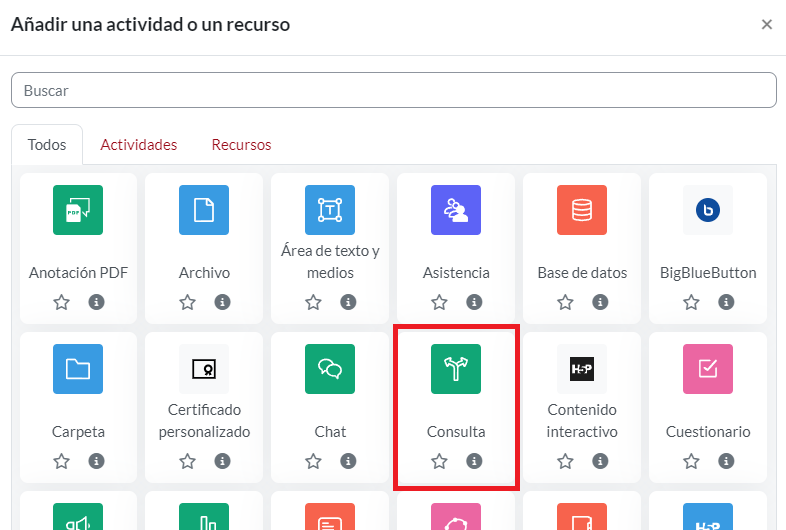
Task: Pick the Chat activity icon
Action: (x=330, y=369)
